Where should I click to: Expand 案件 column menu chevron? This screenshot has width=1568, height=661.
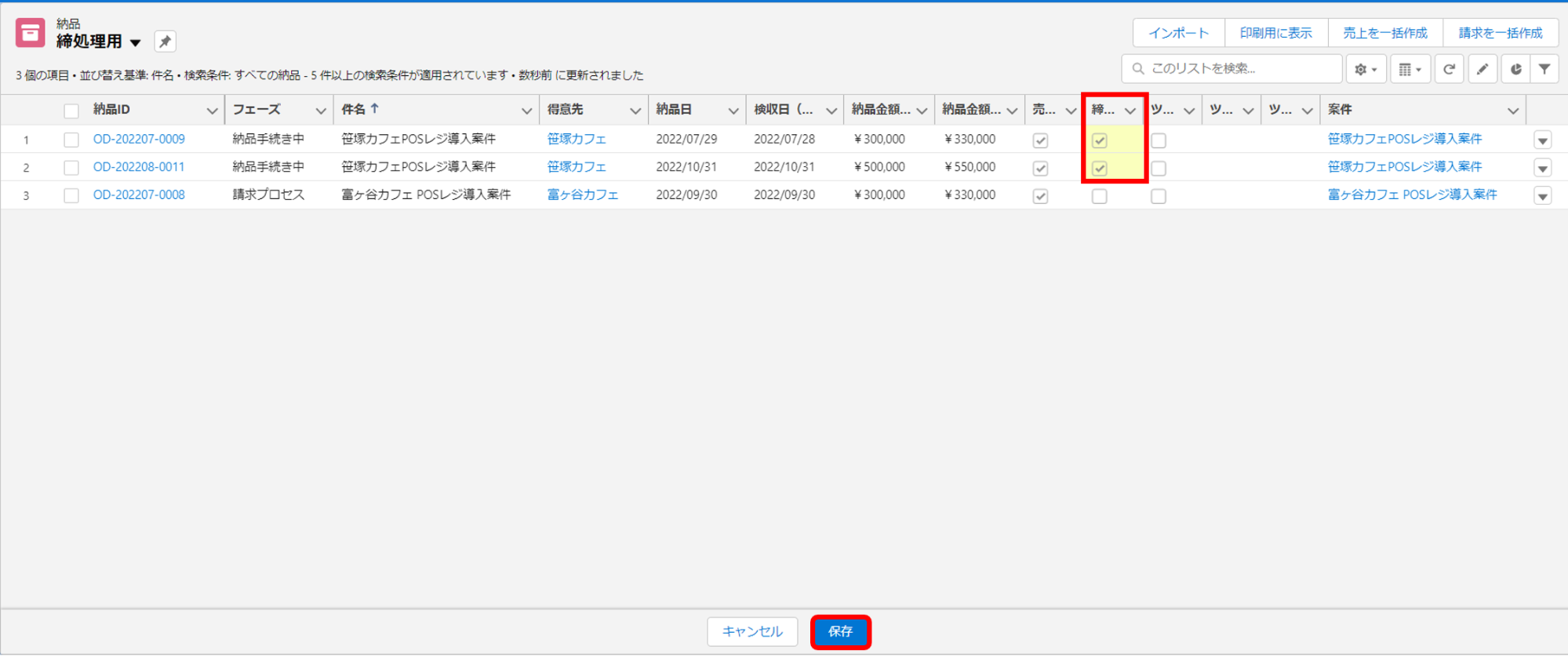[x=1513, y=111]
